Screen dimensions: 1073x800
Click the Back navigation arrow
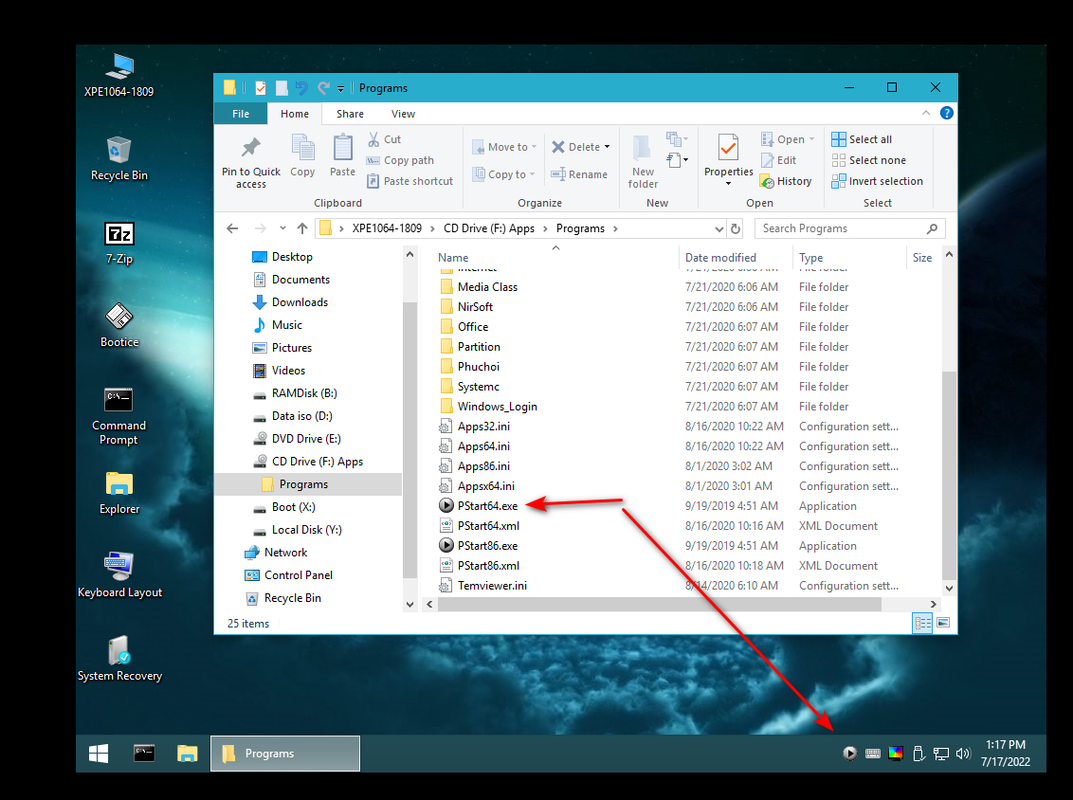233,229
